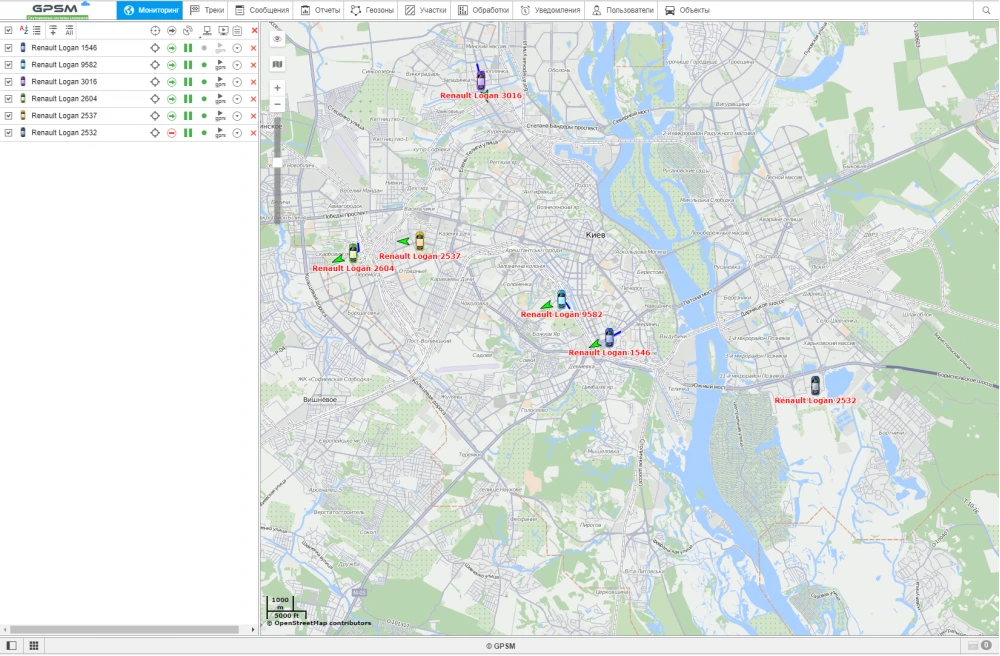
Task: Click the pause bars icon for Renault Logan 1546
Action: [188, 47]
